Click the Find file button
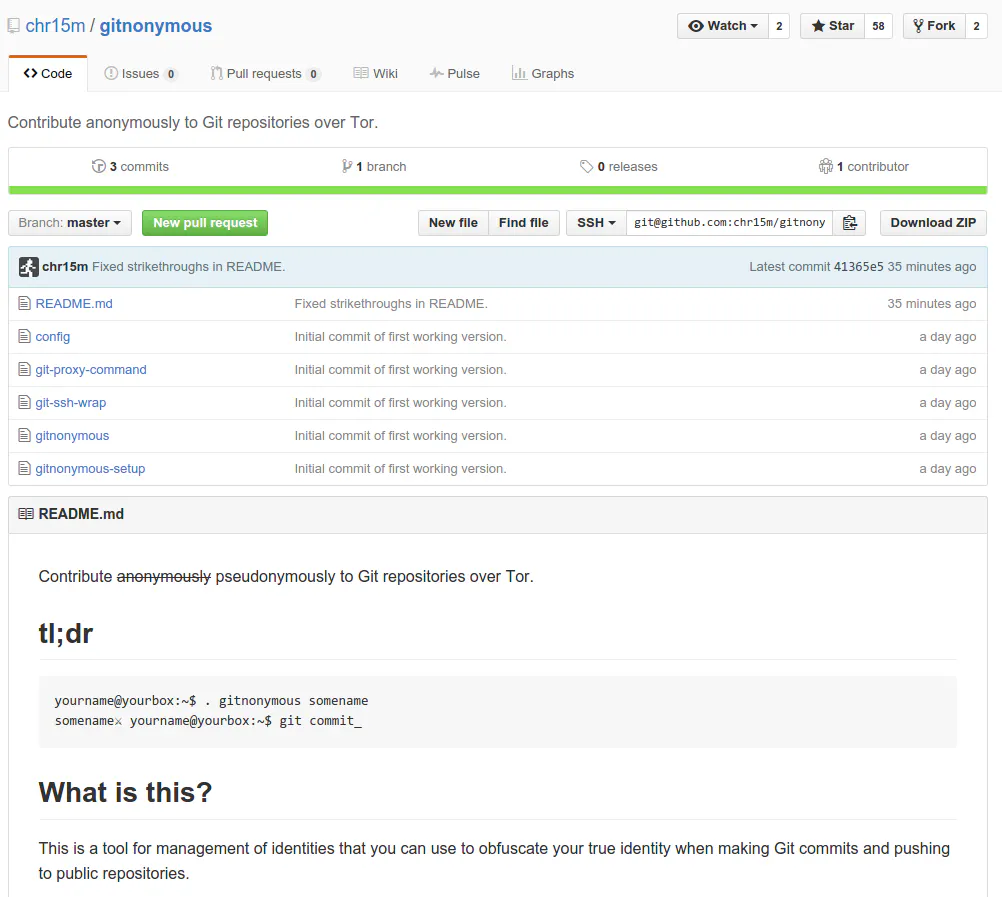This screenshot has width=1002, height=897. 523,223
